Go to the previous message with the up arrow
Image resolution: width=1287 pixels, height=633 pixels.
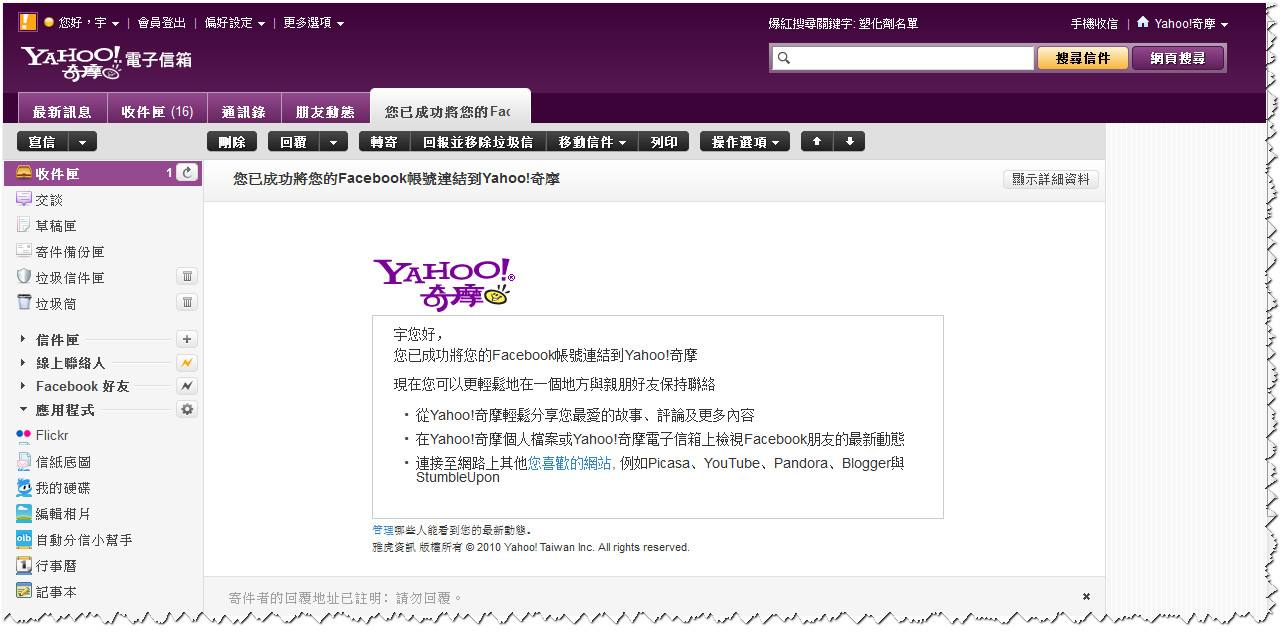(x=817, y=142)
